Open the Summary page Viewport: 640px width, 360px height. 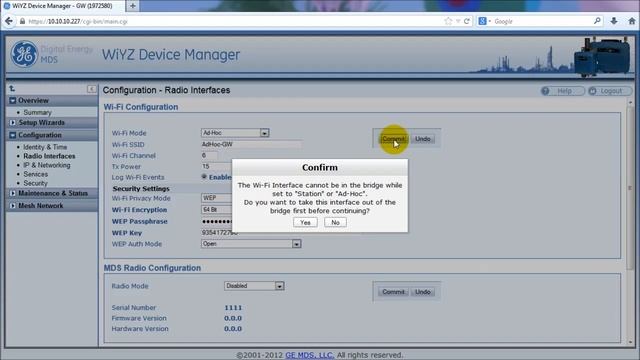click(38, 112)
